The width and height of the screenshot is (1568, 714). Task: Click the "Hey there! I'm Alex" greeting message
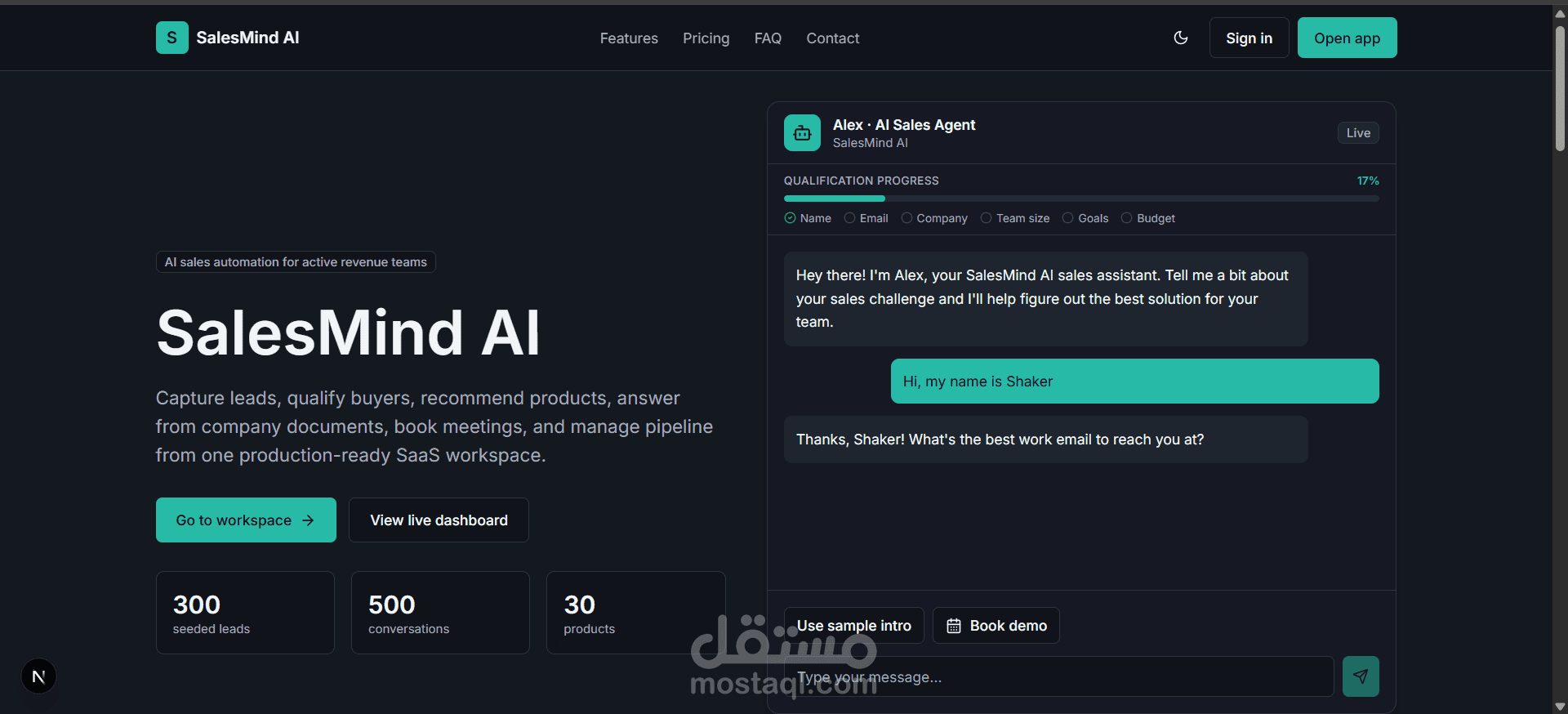click(1046, 299)
